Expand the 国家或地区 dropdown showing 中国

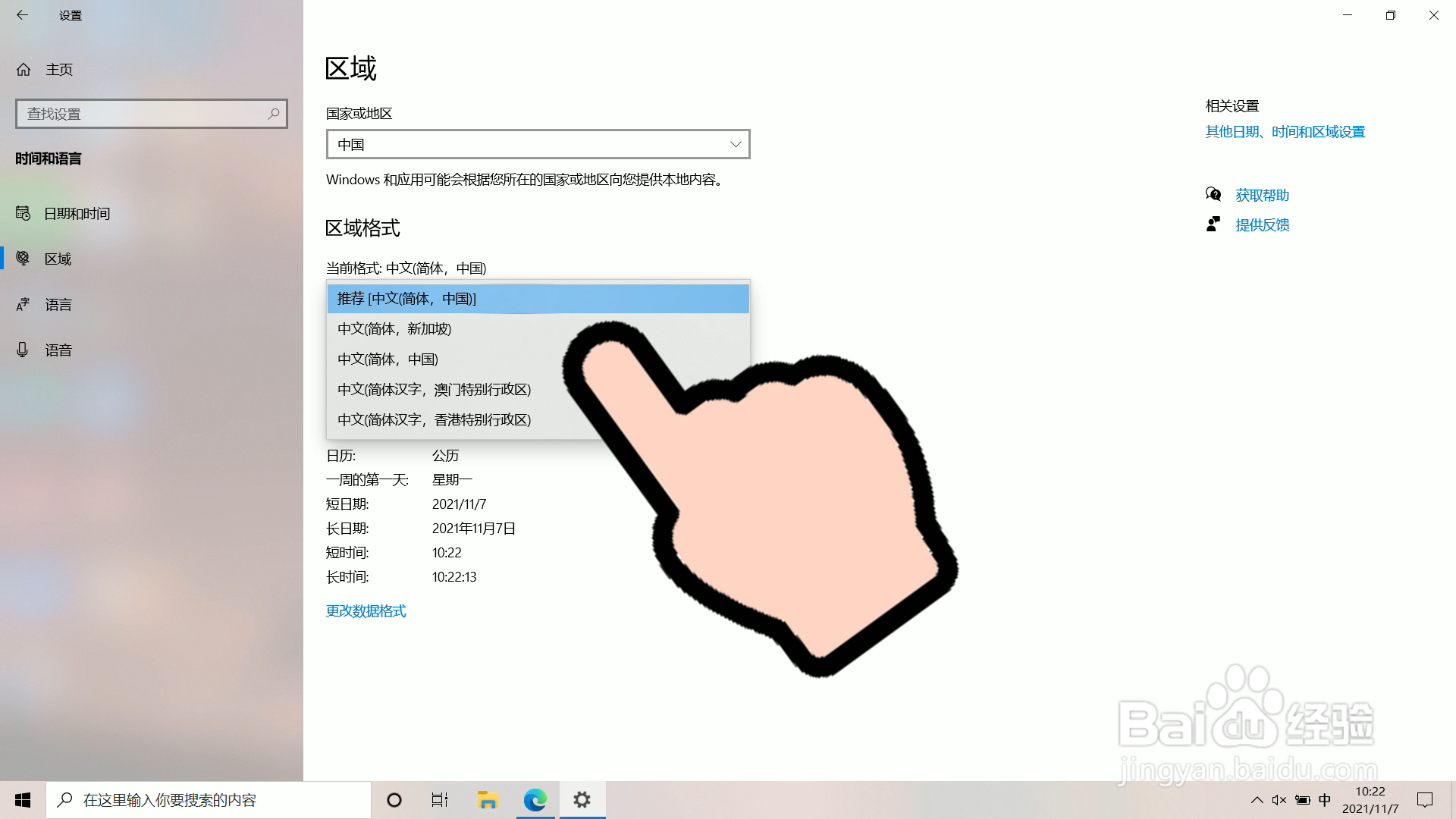pyautogui.click(x=538, y=144)
